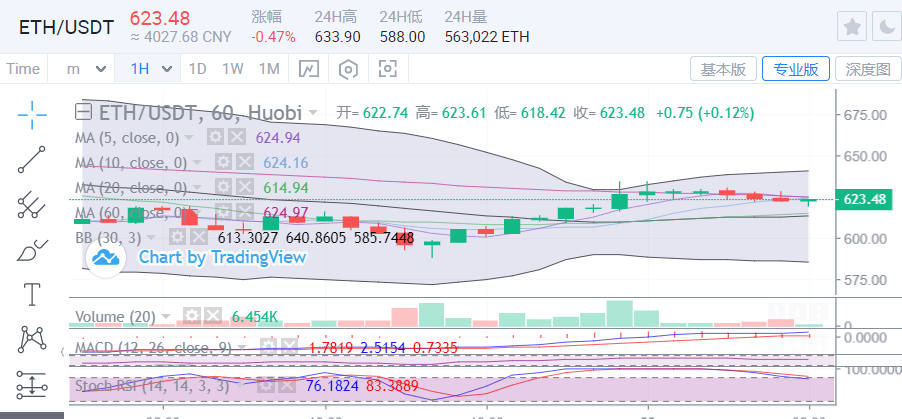Click the ETH/USDT pair title

[x=66, y=27]
